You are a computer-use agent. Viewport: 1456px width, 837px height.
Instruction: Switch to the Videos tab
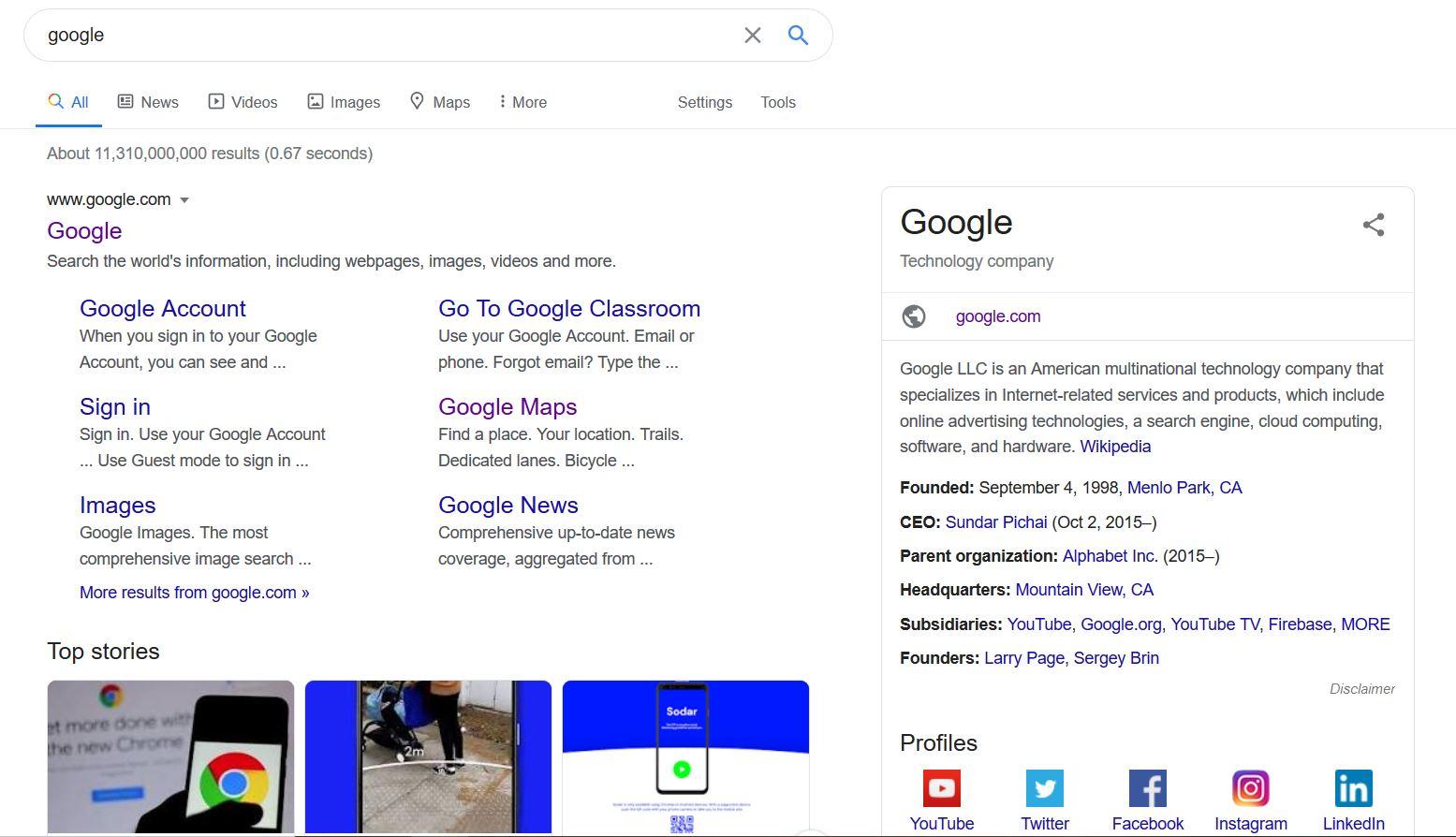[243, 102]
